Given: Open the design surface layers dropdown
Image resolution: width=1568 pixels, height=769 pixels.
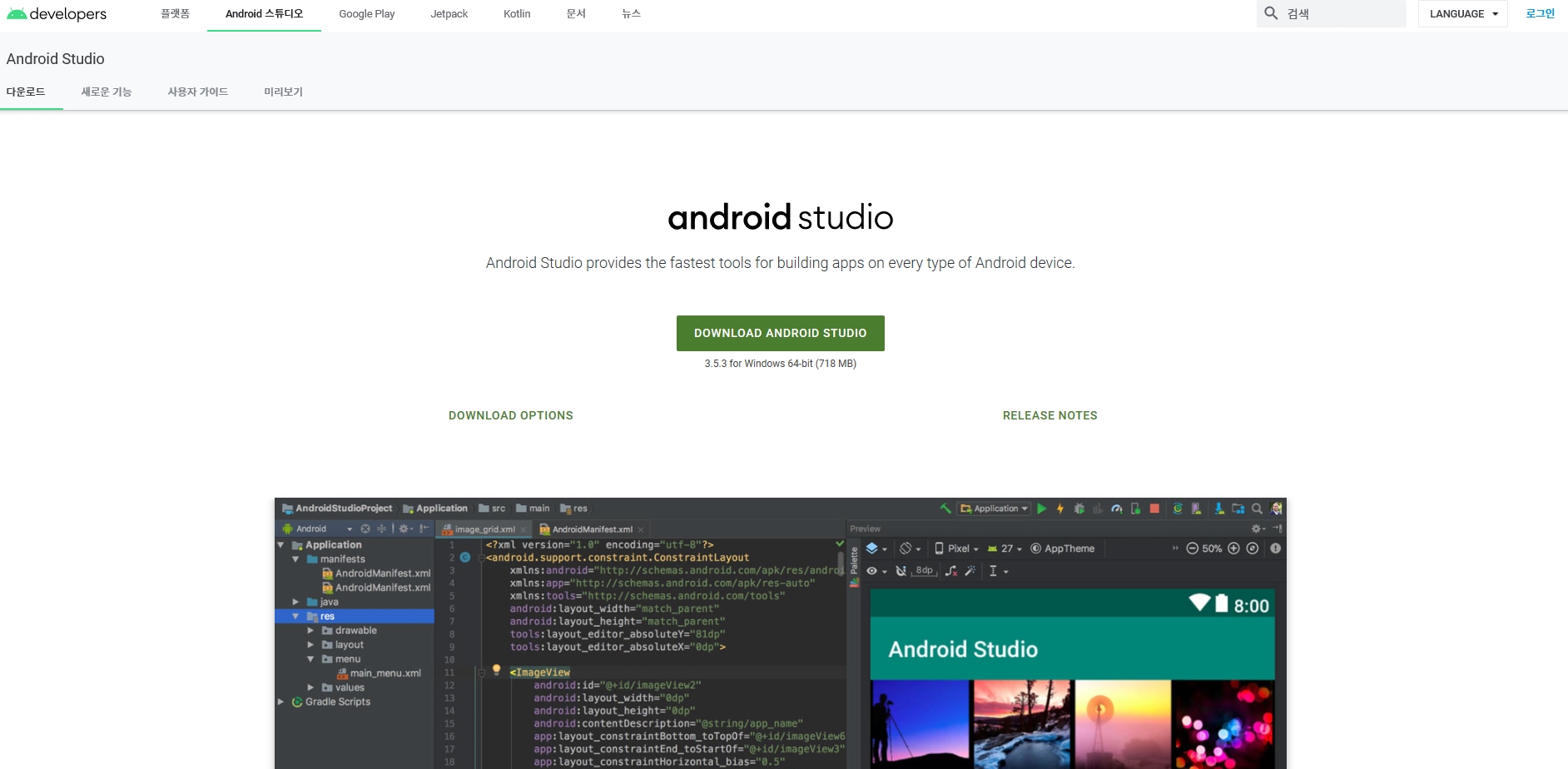Looking at the screenshot, I should (876, 548).
